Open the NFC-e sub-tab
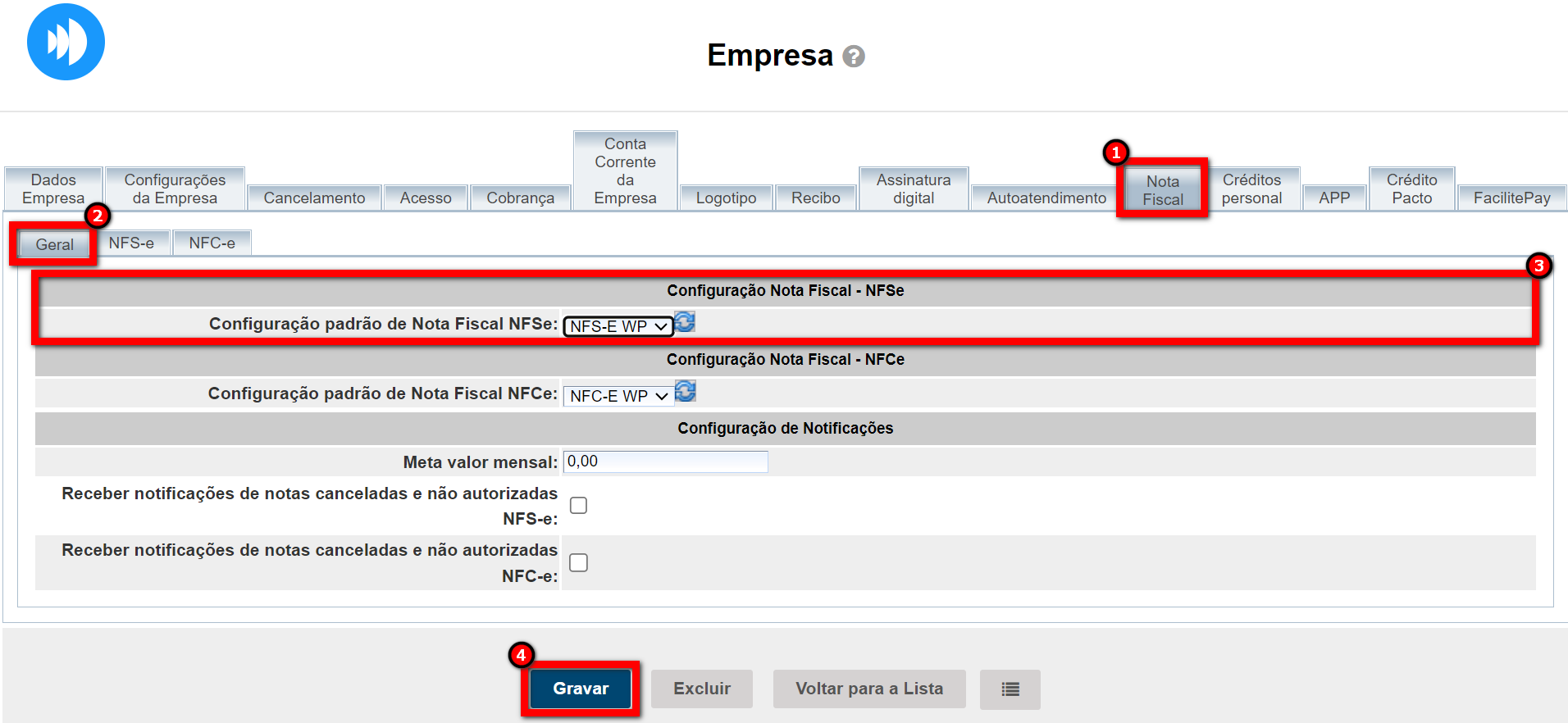 pos(212,243)
